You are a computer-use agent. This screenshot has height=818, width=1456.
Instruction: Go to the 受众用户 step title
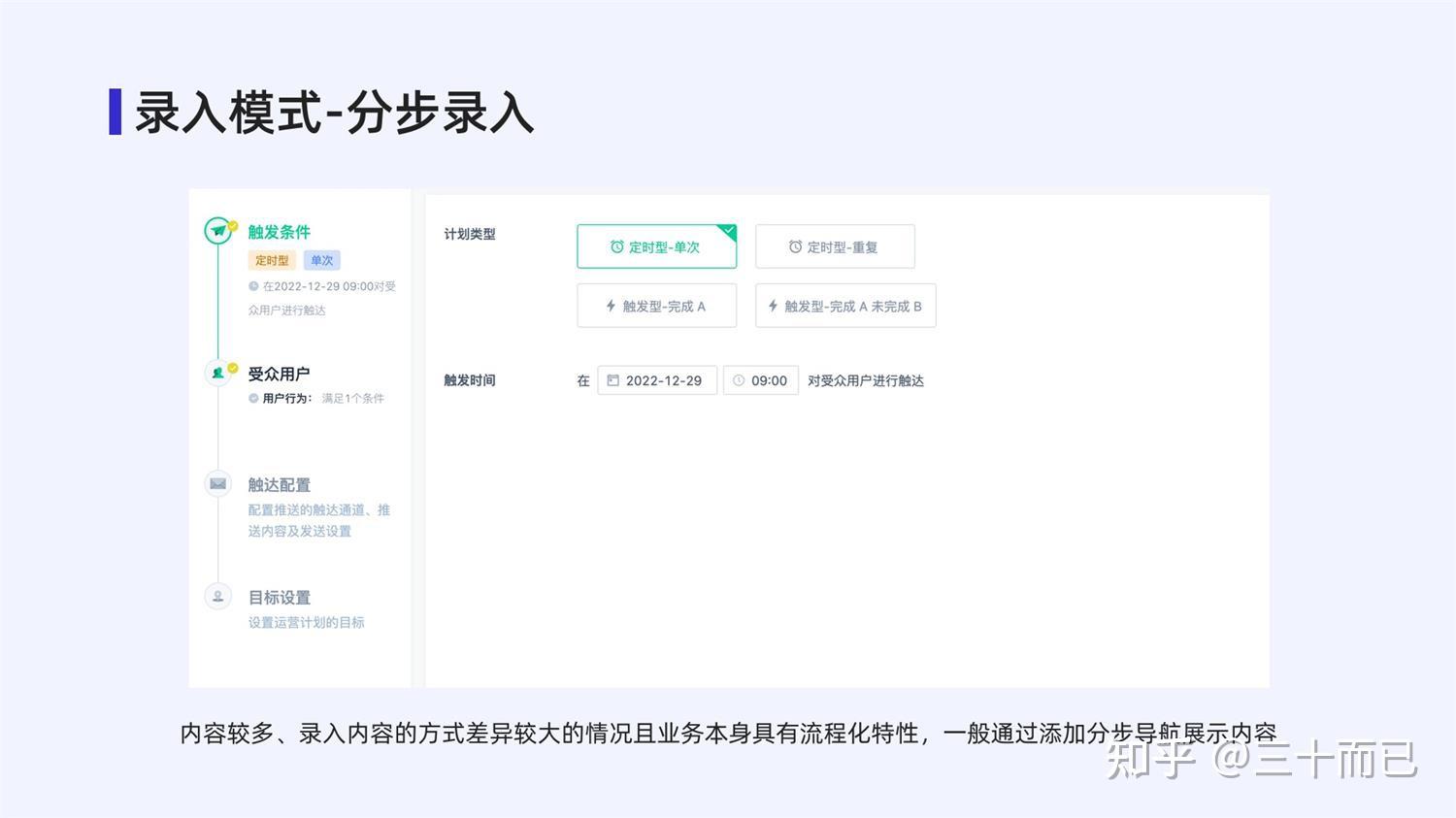279,374
